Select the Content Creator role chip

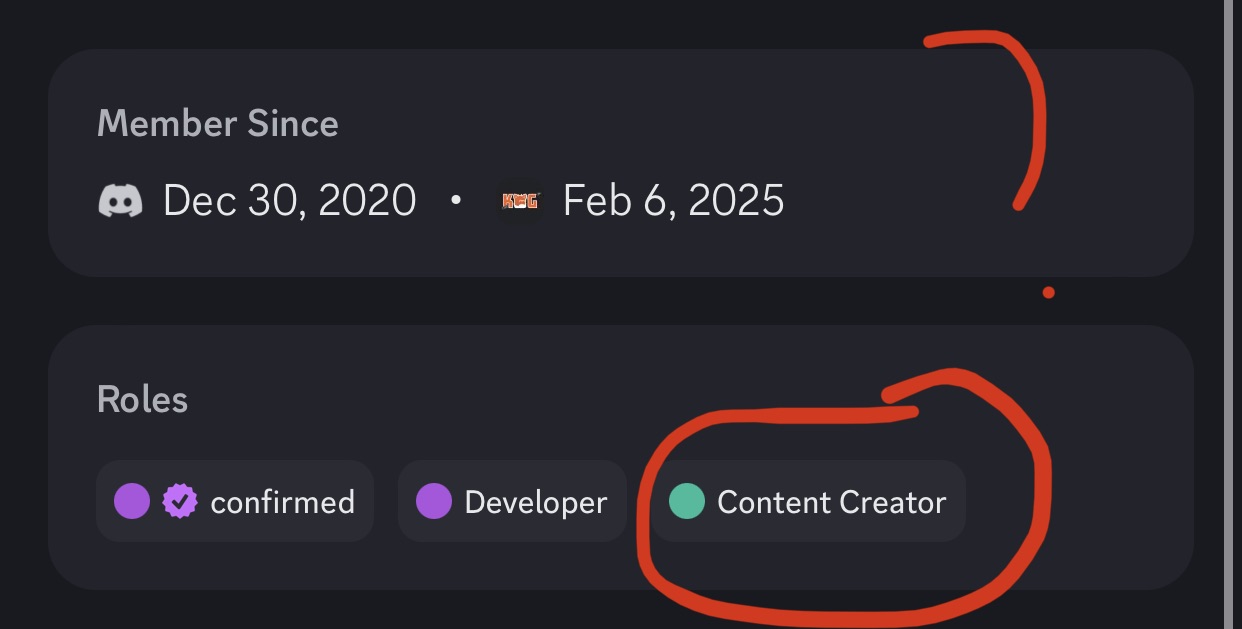coord(808,501)
